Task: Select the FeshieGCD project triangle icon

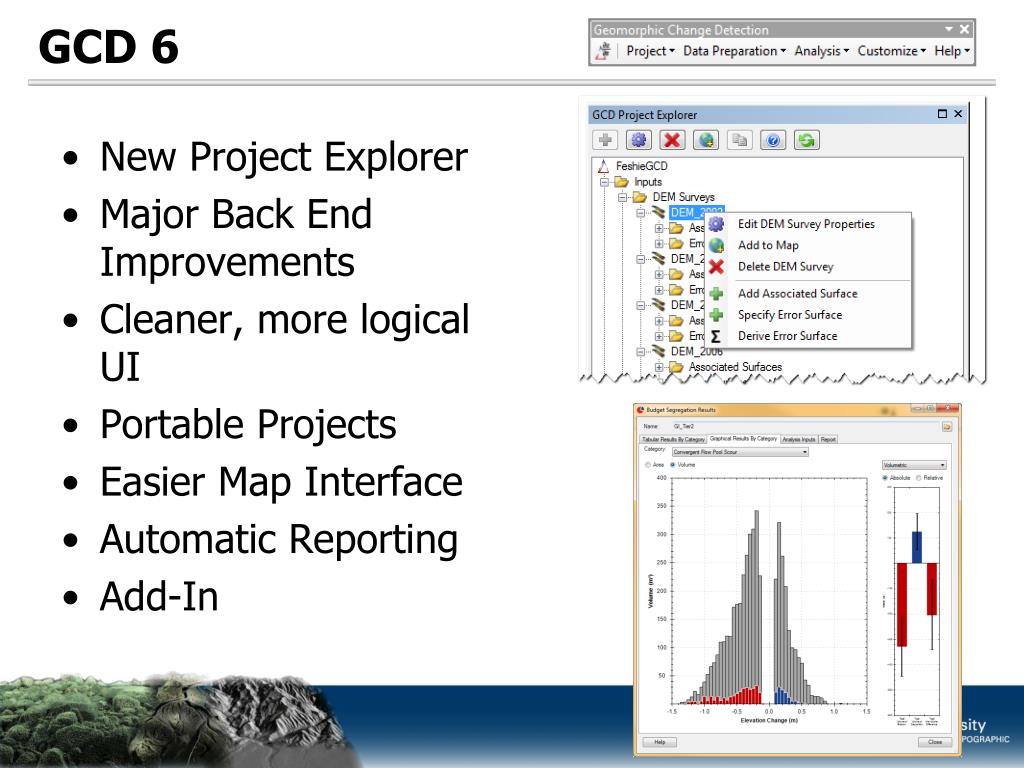Action: [x=603, y=166]
